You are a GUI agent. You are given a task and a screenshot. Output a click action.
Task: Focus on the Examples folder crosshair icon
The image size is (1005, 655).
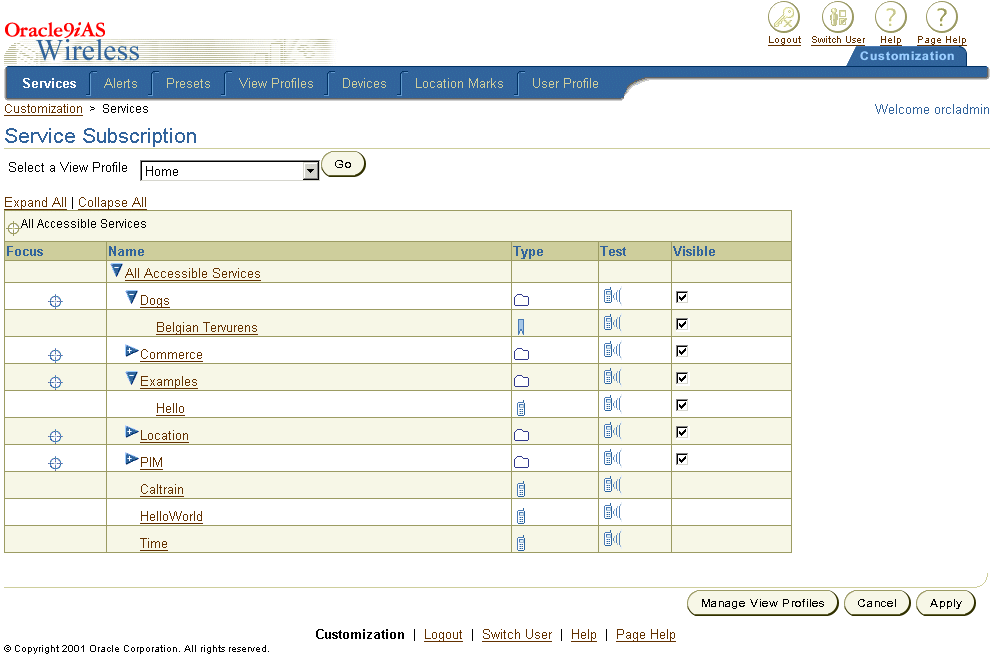point(56,382)
